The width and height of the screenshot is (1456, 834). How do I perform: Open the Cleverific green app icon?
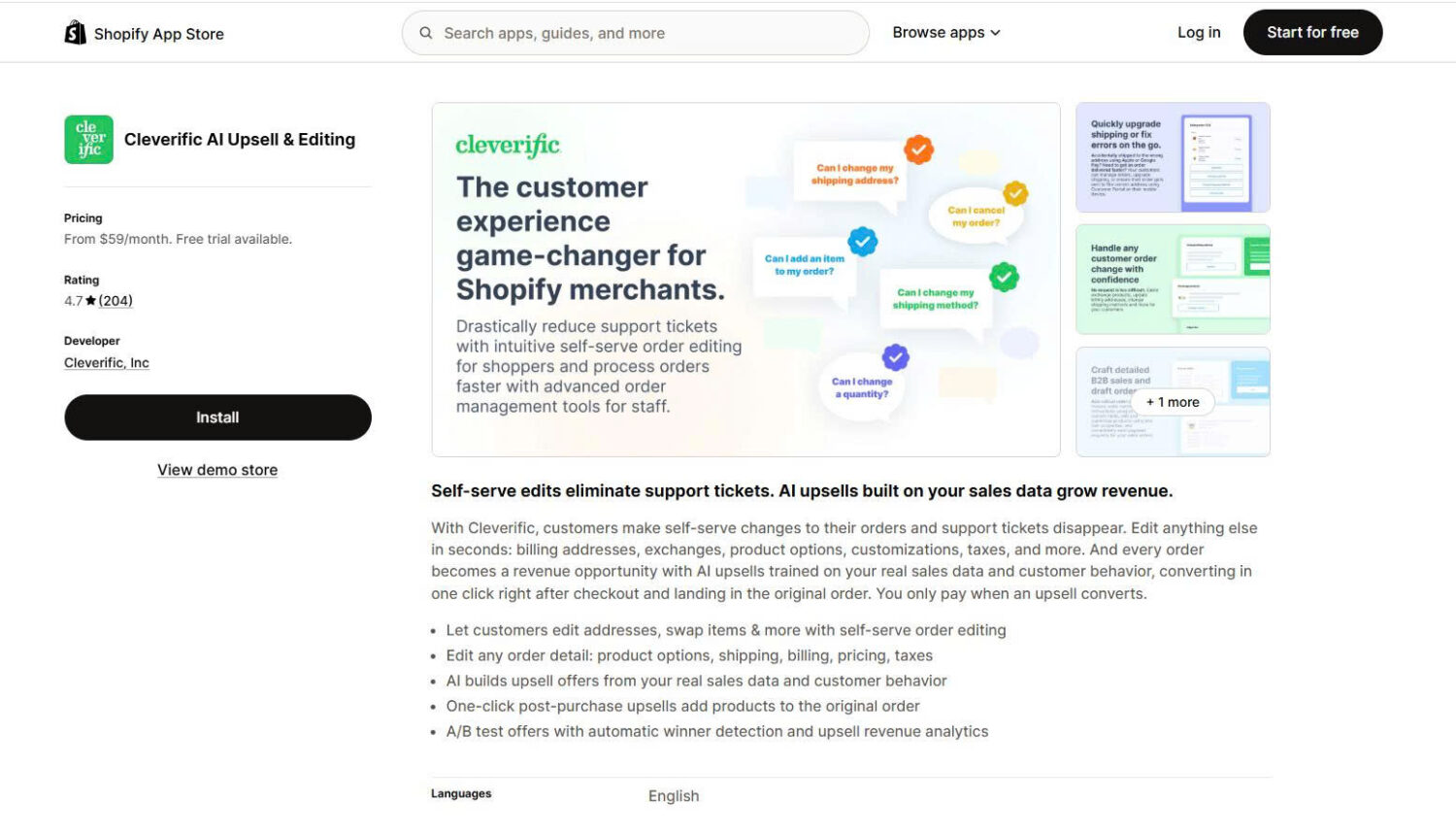(x=88, y=140)
